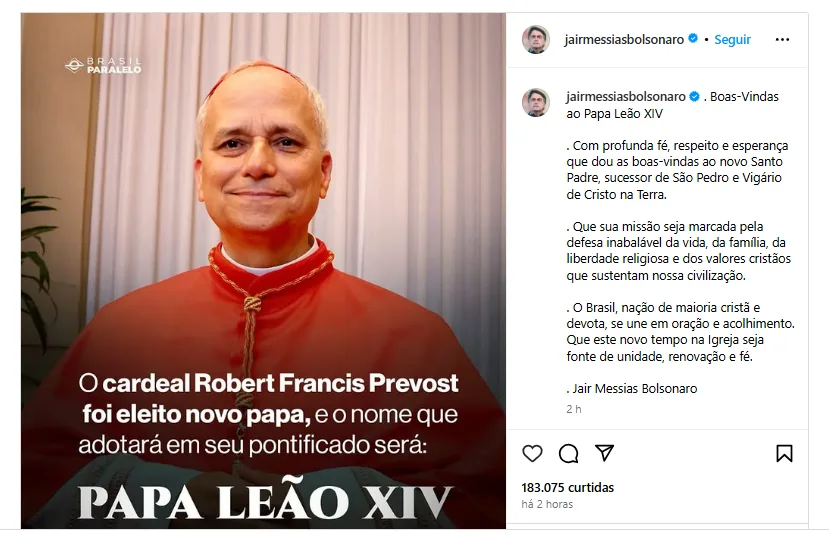Open username link in the caption

coord(626,97)
